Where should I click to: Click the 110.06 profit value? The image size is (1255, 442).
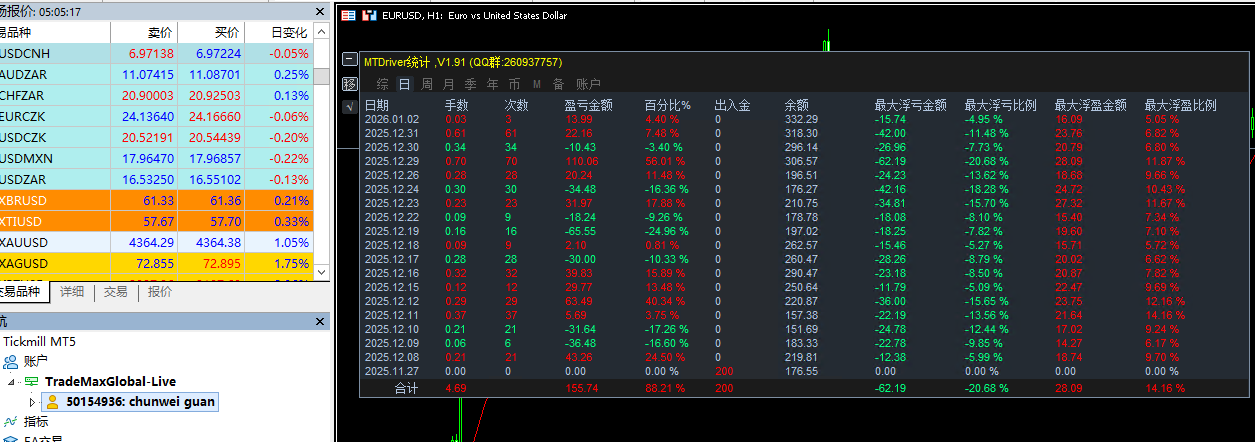click(x=581, y=161)
